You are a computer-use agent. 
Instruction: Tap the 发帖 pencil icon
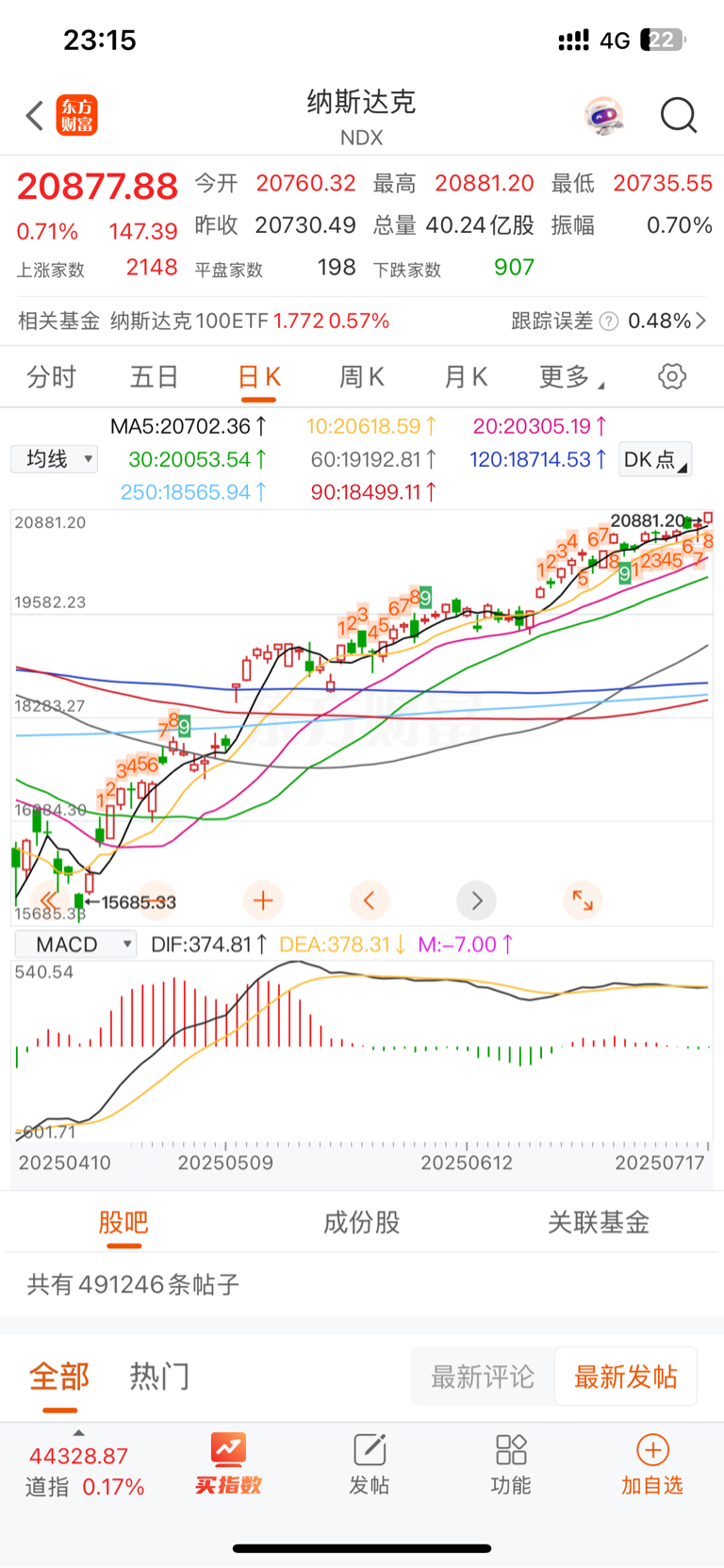tap(370, 1449)
